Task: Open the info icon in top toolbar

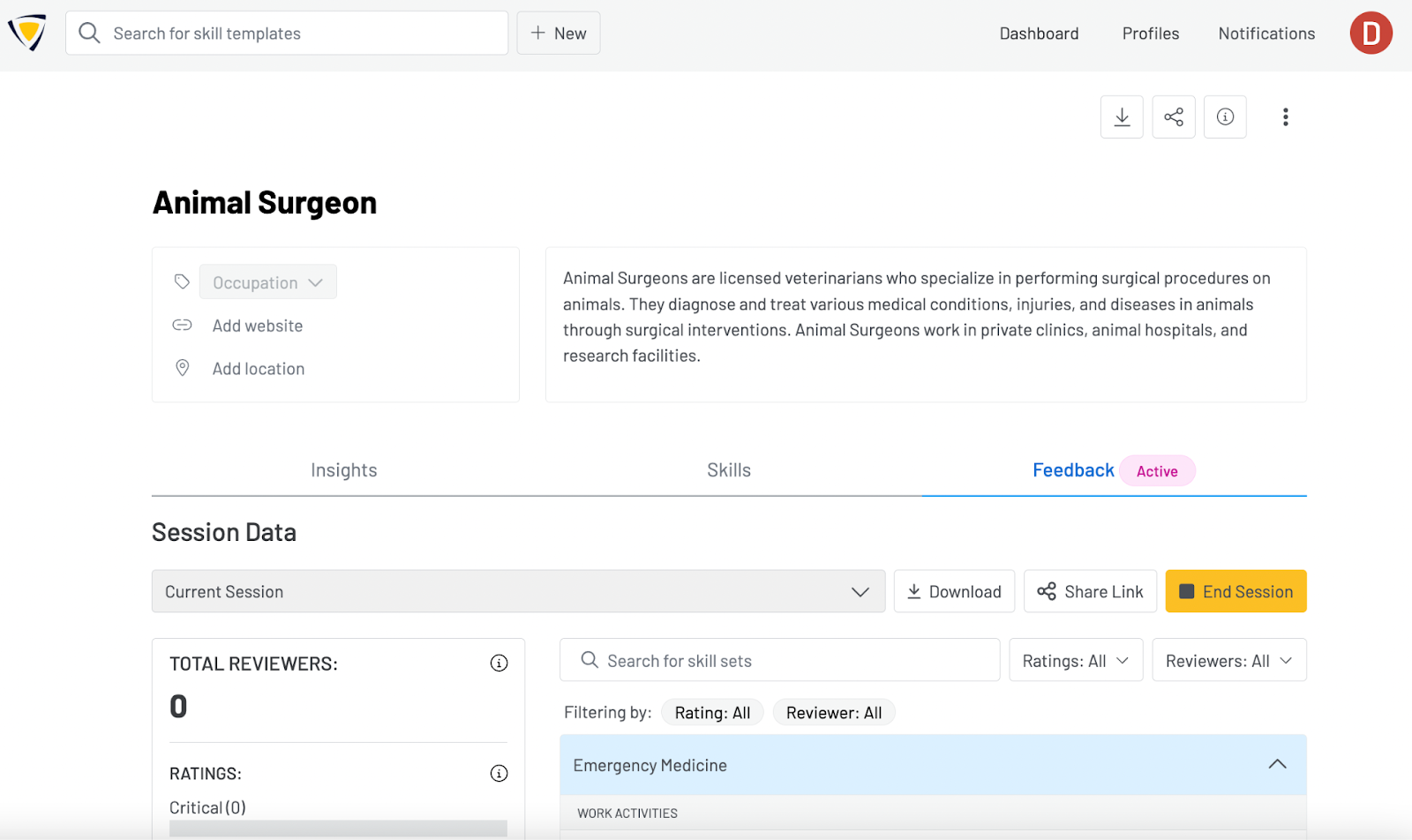Action: (x=1225, y=117)
